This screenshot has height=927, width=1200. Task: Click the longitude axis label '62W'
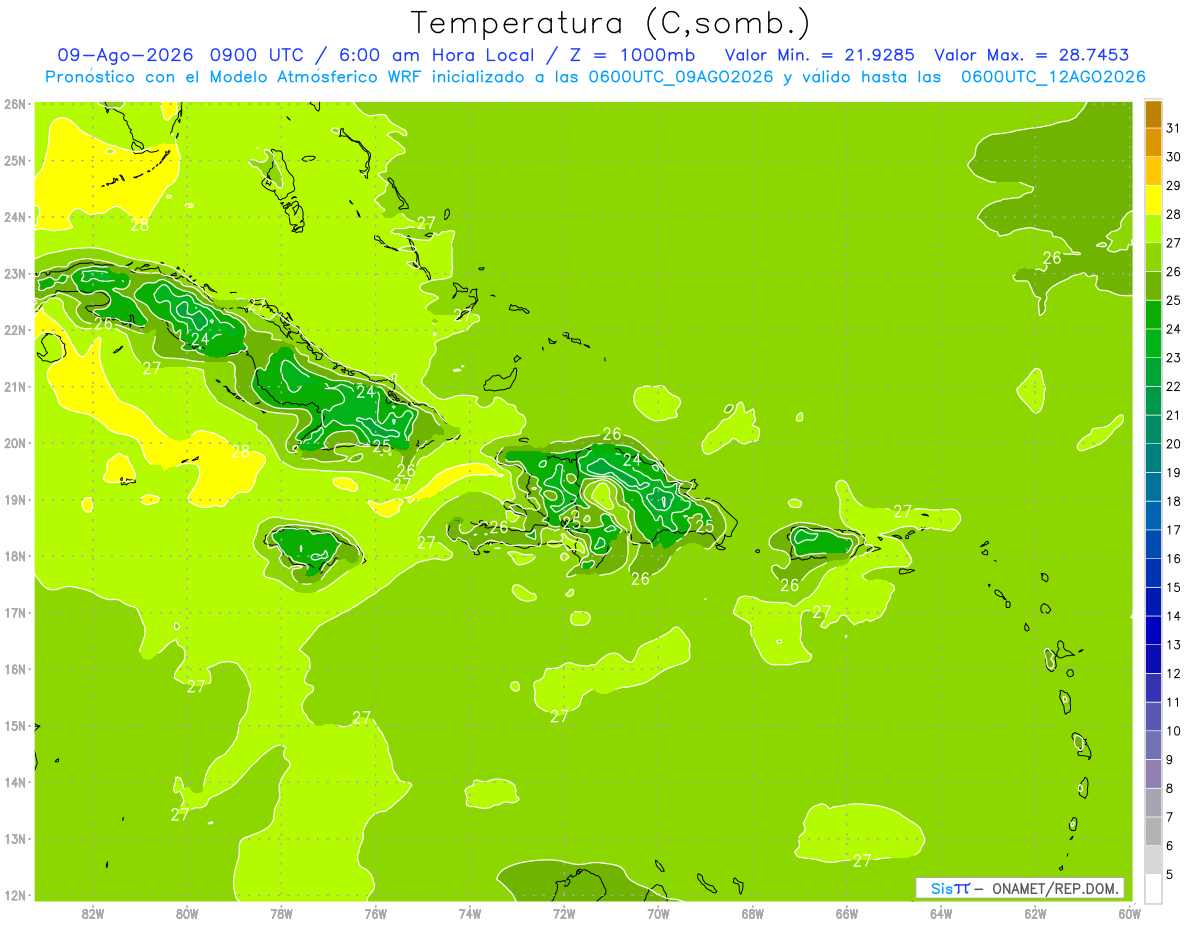pos(1035,913)
